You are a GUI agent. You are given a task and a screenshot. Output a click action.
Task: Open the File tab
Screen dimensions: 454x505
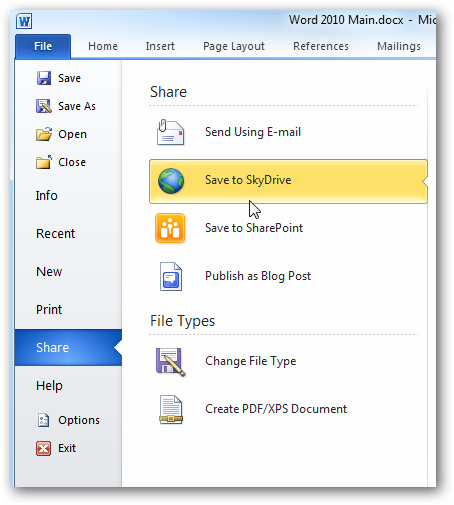[x=43, y=46]
